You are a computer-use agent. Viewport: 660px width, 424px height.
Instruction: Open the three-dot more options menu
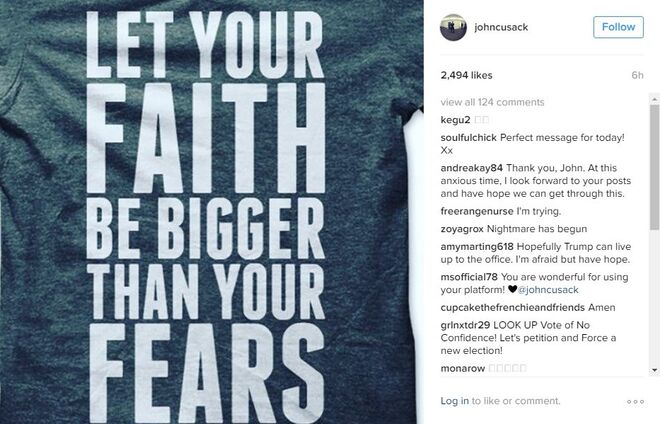(635, 402)
